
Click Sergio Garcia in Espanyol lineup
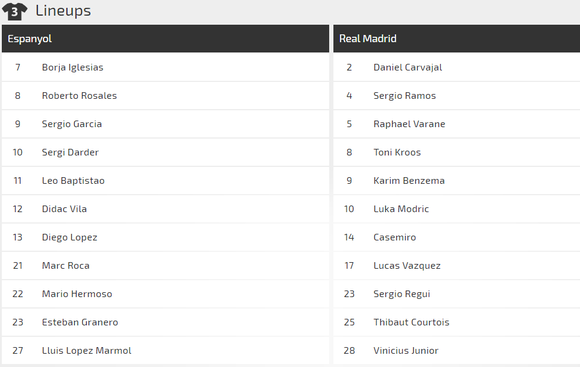[72, 124]
